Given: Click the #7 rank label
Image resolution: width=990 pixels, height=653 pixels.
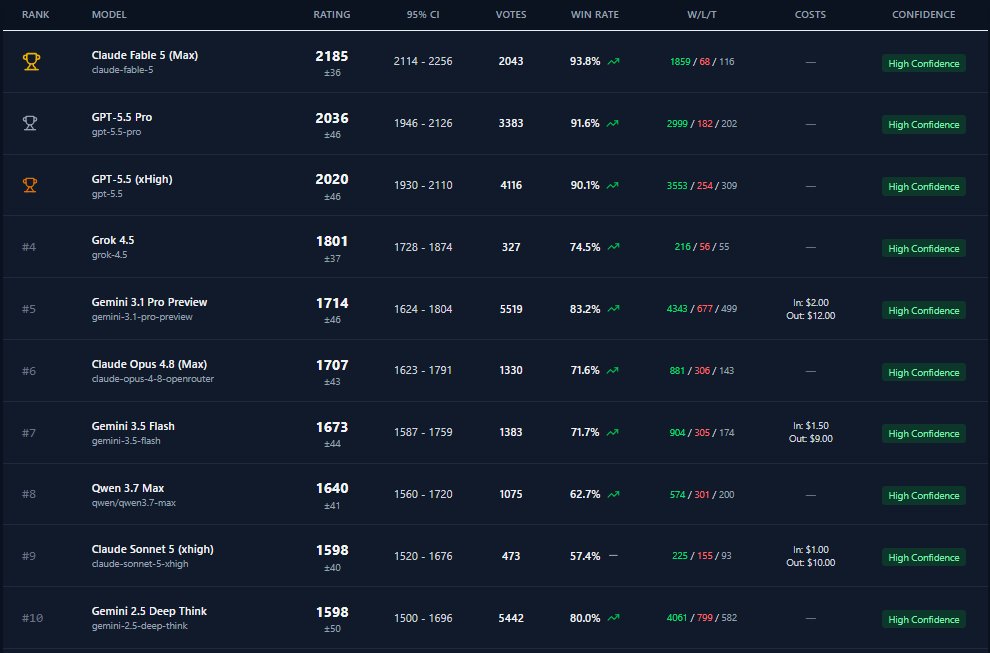Looking at the screenshot, I should coord(29,433).
